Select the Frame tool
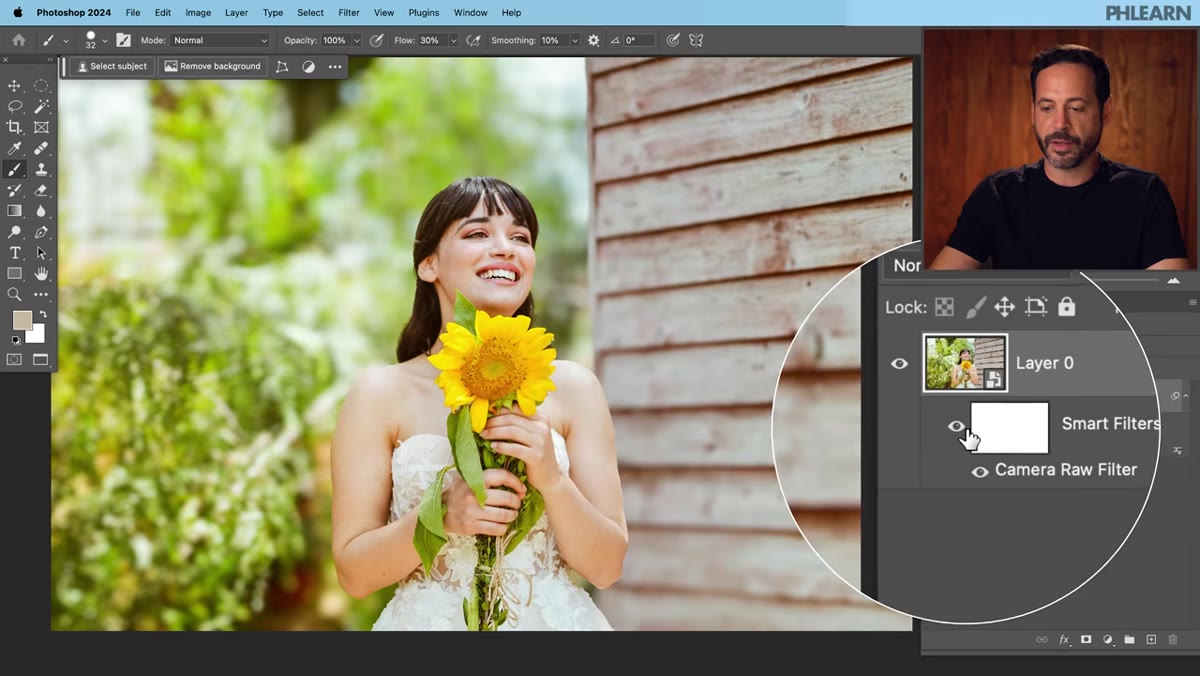1200x676 pixels. [x=41, y=127]
